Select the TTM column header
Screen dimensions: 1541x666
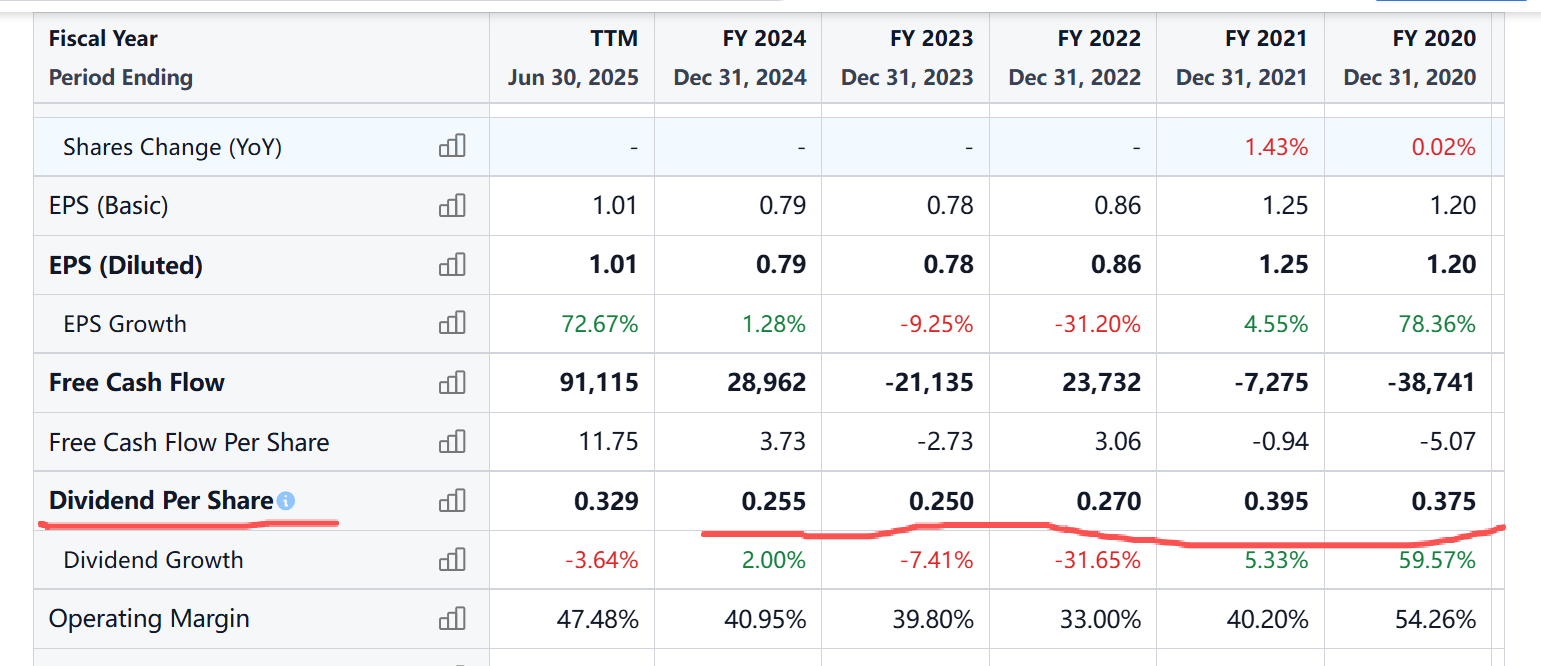(614, 38)
